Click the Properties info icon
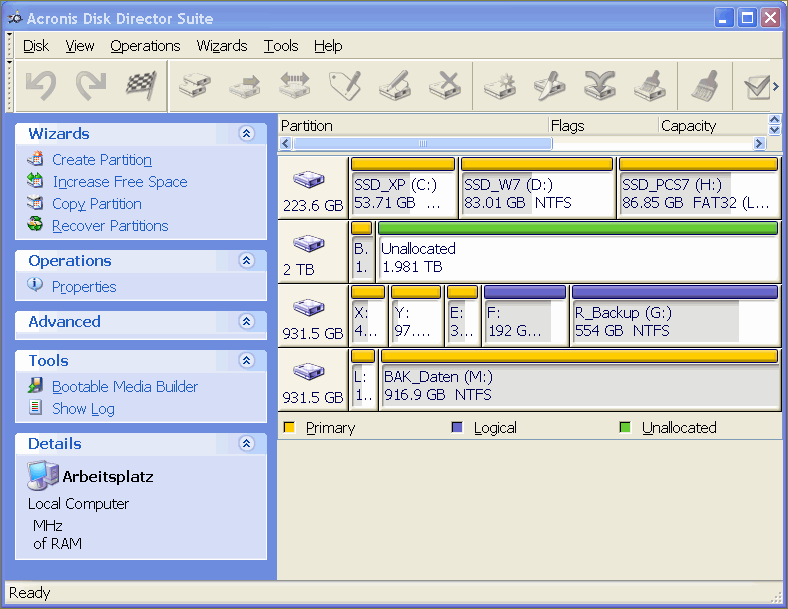Viewport: 788px width, 609px height. point(35,284)
